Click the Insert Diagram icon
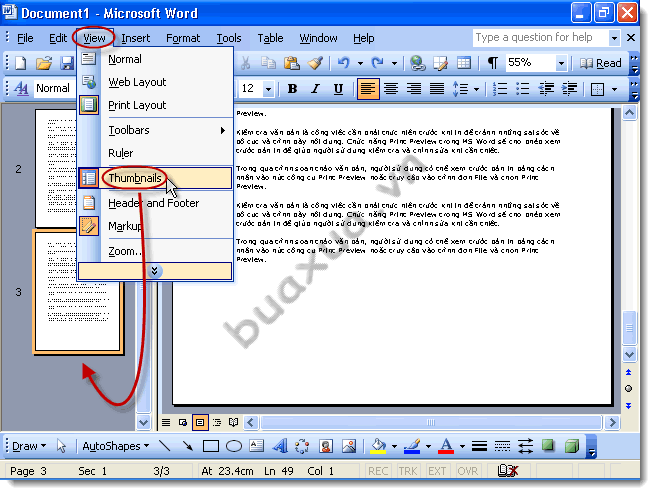 click(x=302, y=446)
